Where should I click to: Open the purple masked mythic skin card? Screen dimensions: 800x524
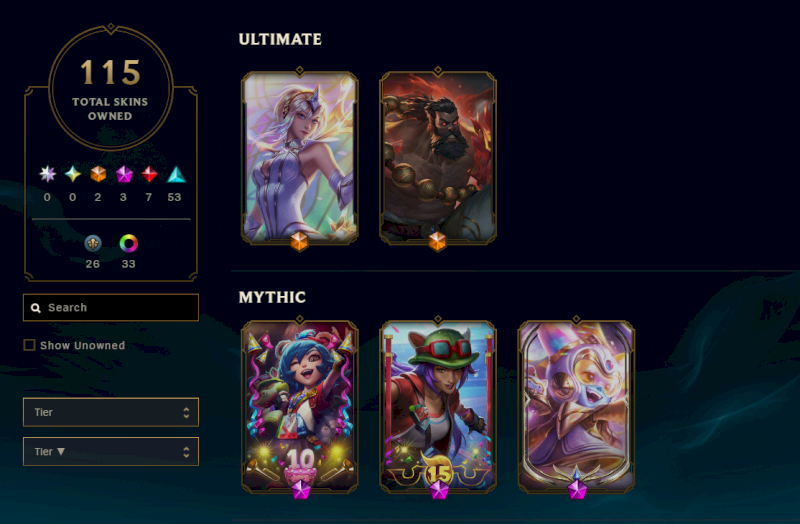click(577, 407)
